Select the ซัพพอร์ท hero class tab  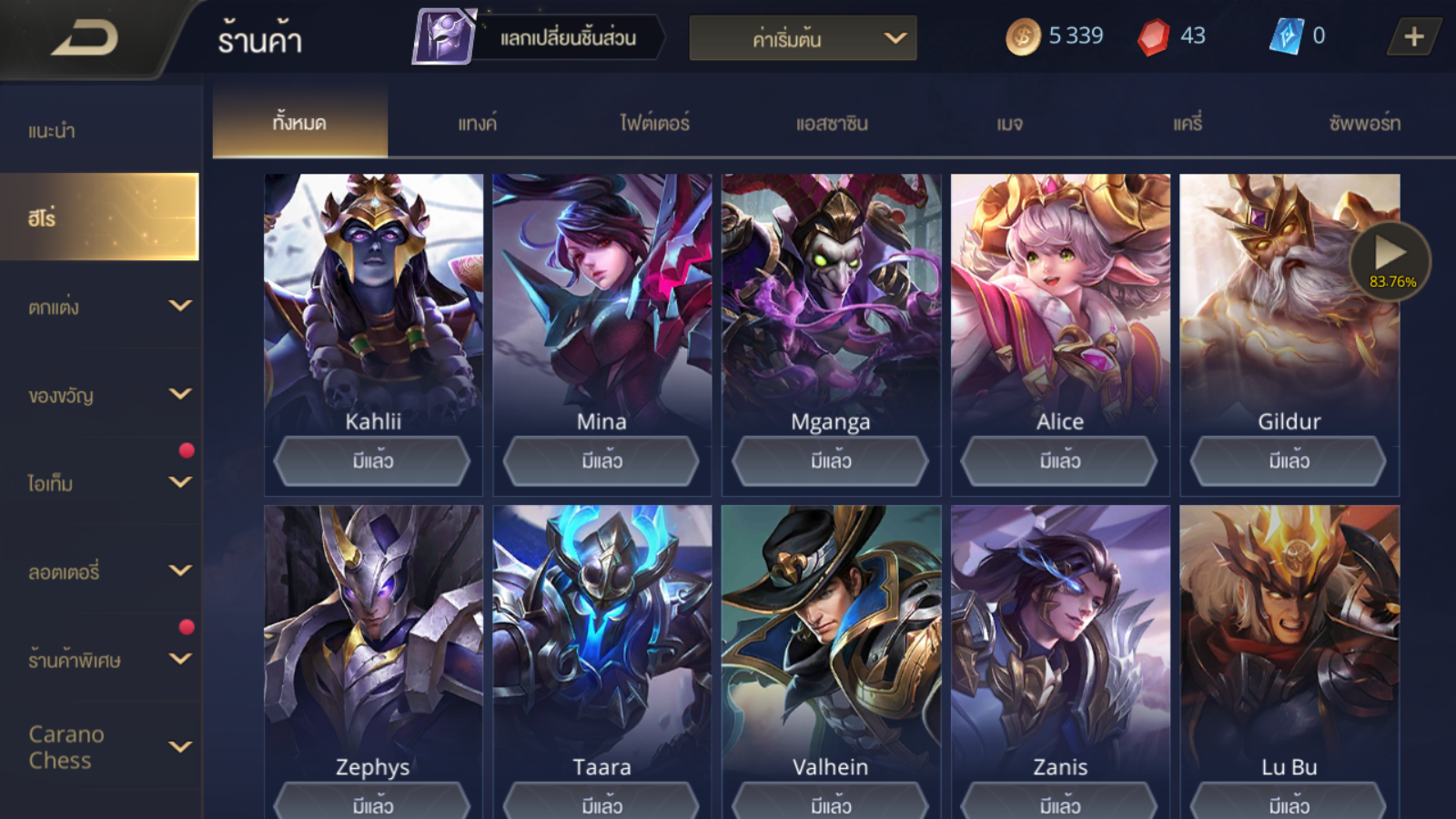coord(1364,123)
